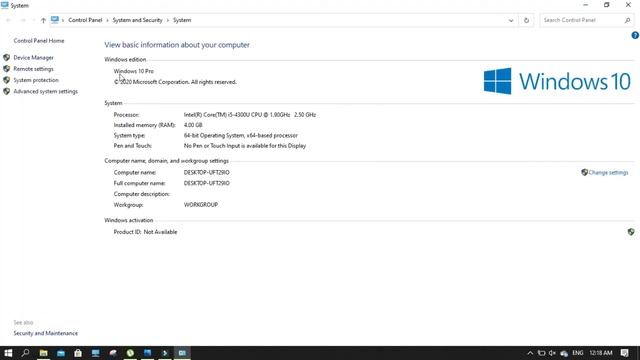Click the help question mark icon

(x=635, y=36)
